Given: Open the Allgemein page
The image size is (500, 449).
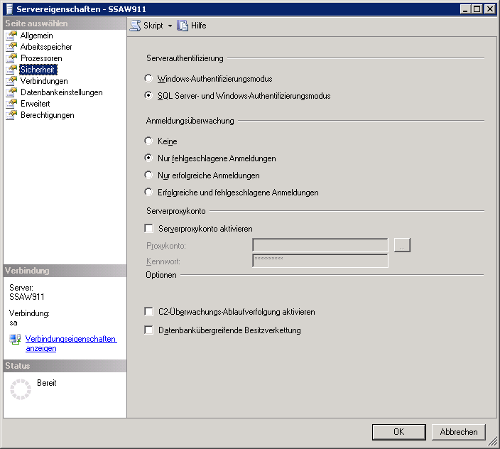Looking at the screenshot, I should pos(37,35).
